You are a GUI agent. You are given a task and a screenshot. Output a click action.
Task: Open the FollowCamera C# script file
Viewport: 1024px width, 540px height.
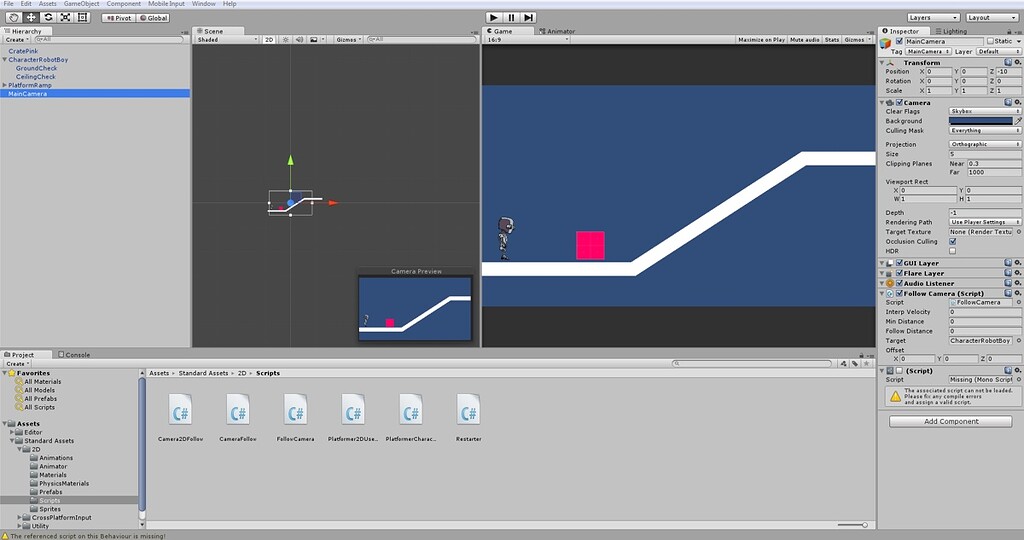[295, 418]
